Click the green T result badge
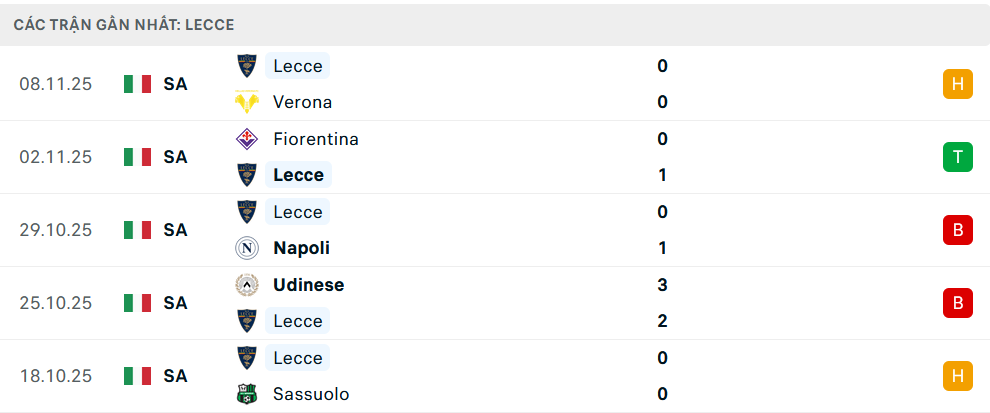The width and height of the screenshot is (990, 413). (x=957, y=157)
